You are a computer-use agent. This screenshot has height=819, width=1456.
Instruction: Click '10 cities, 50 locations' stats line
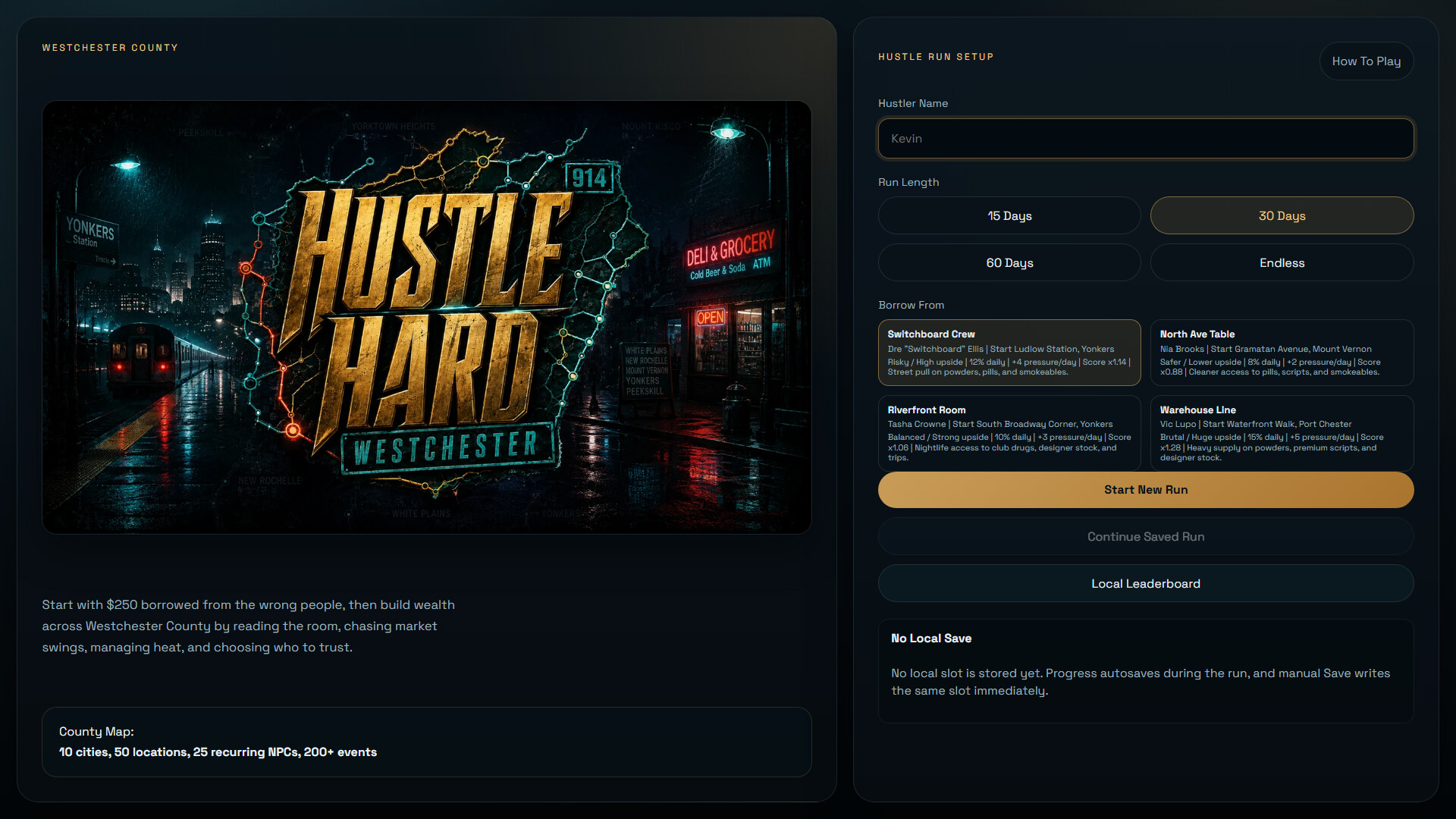click(218, 752)
